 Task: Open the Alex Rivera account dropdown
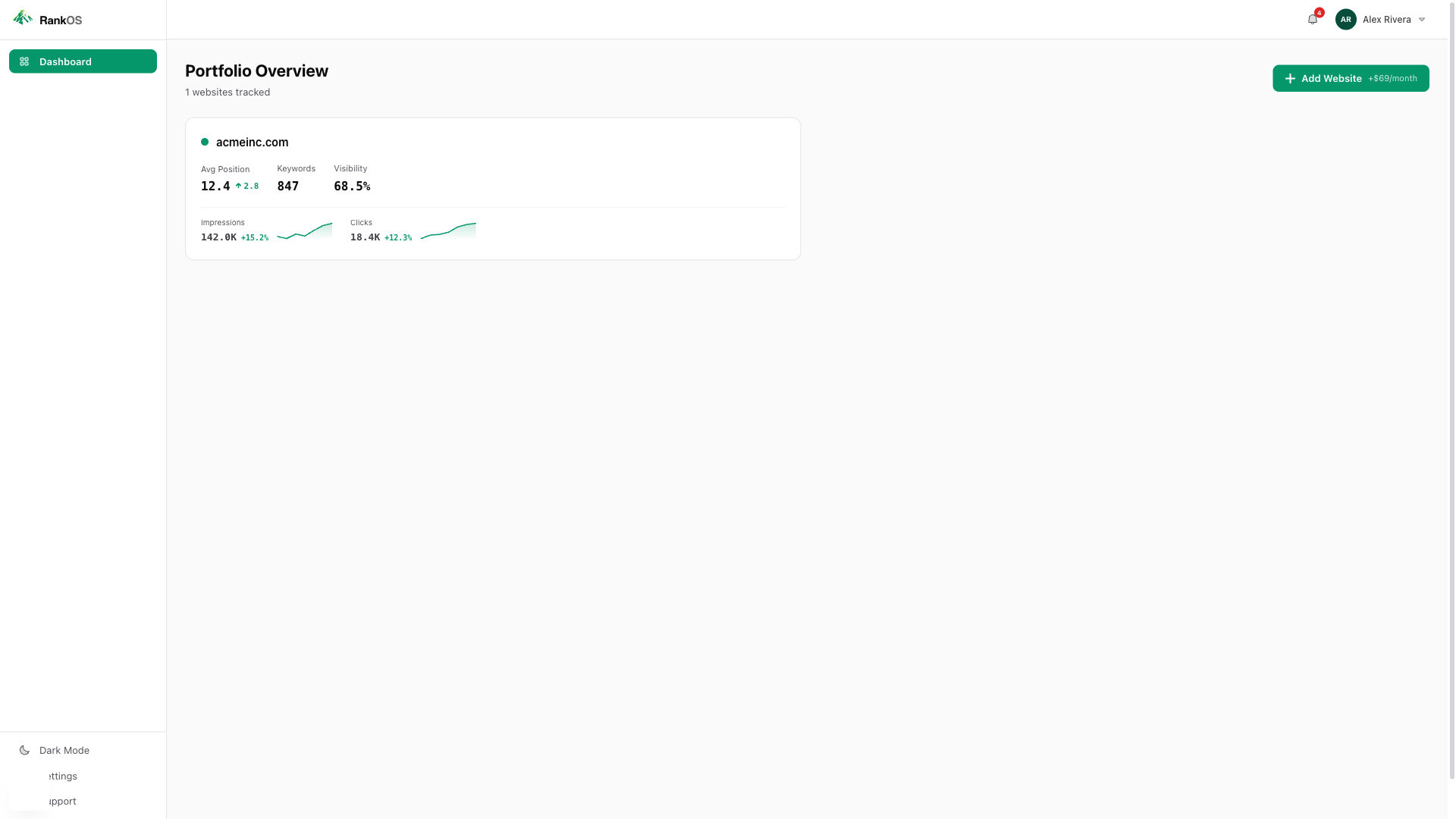point(1386,19)
